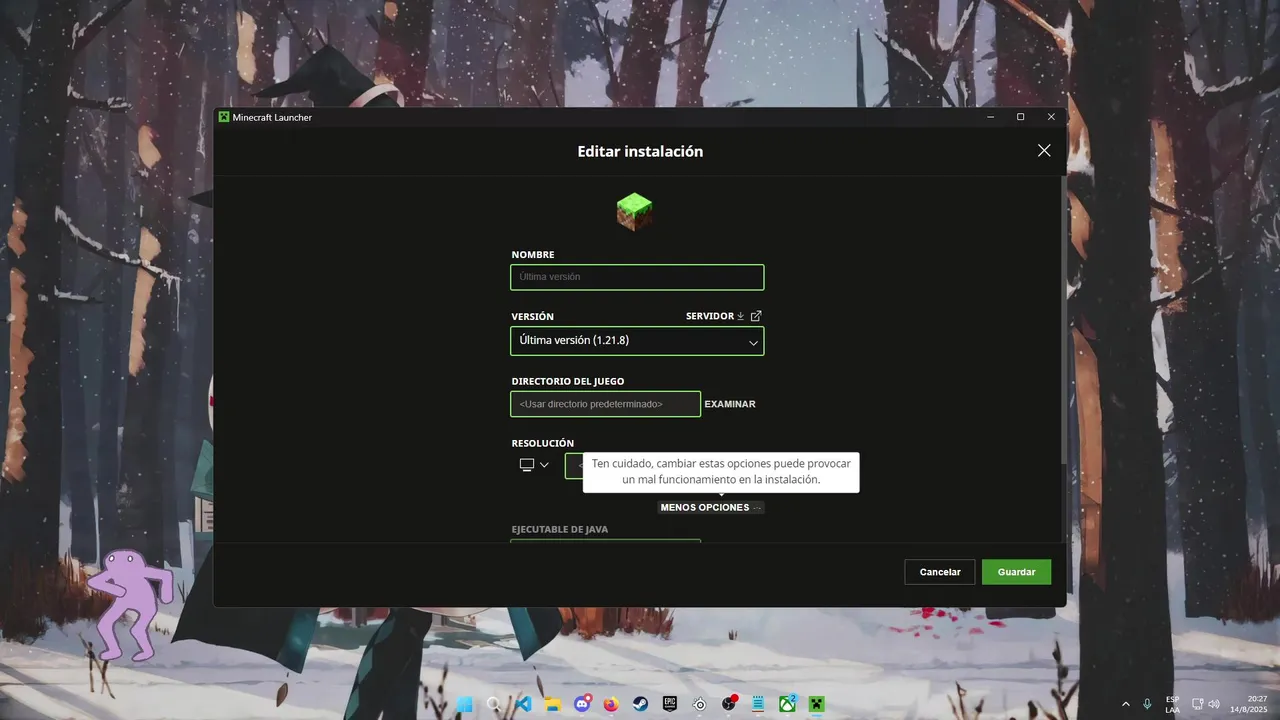The width and height of the screenshot is (1280, 720).
Task: Close the Editar instalación dialog with X
Action: [1044, 151]
